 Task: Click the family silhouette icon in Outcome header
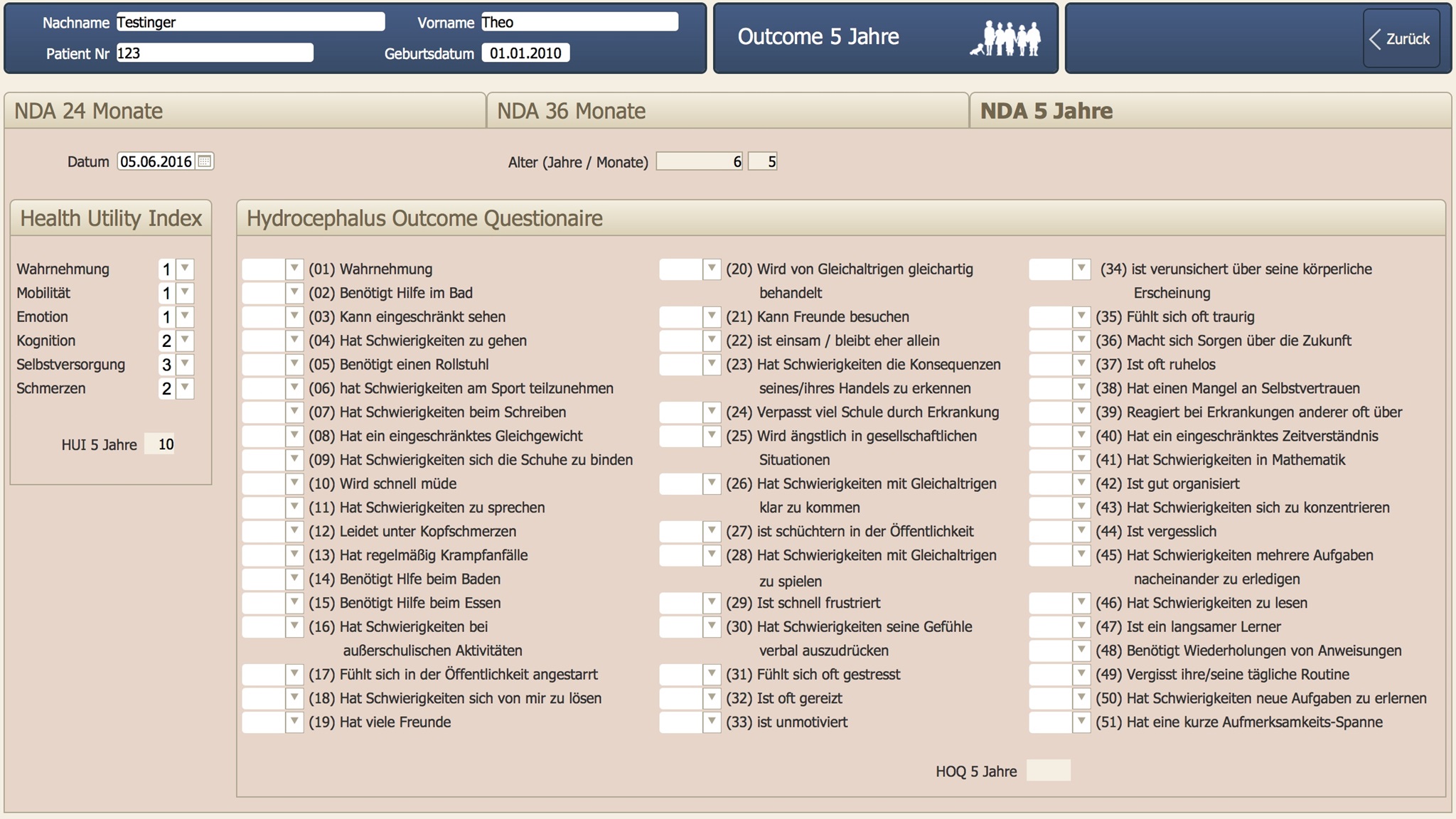(x=1005, y=38)
